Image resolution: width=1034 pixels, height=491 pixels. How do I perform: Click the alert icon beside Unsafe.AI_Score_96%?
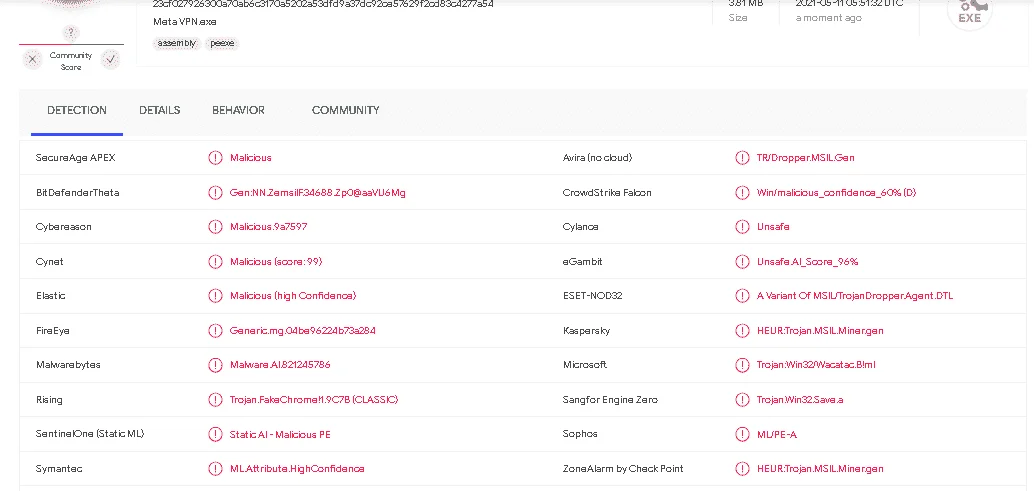[743, 262]
